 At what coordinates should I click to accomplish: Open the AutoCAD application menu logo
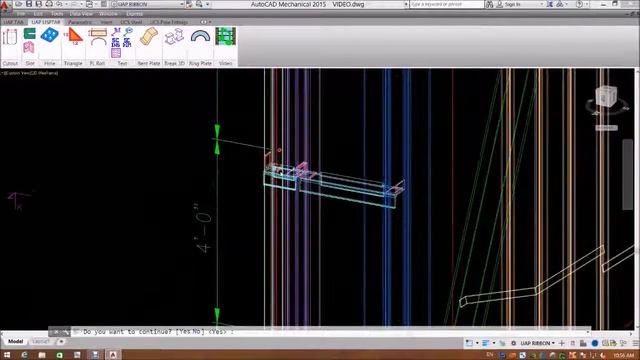(x=4, y=5)
